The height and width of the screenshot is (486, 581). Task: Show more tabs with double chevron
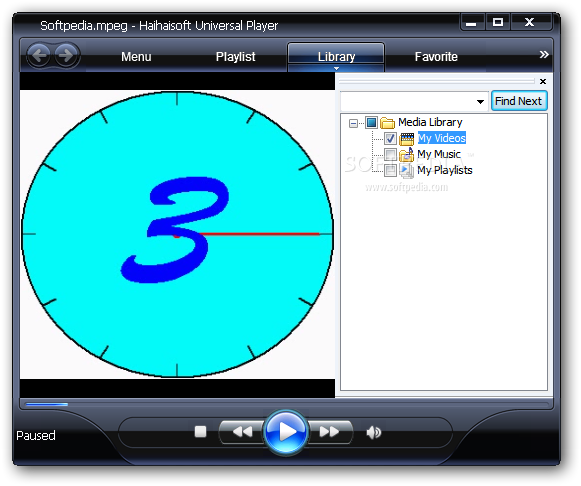[544, 55]
